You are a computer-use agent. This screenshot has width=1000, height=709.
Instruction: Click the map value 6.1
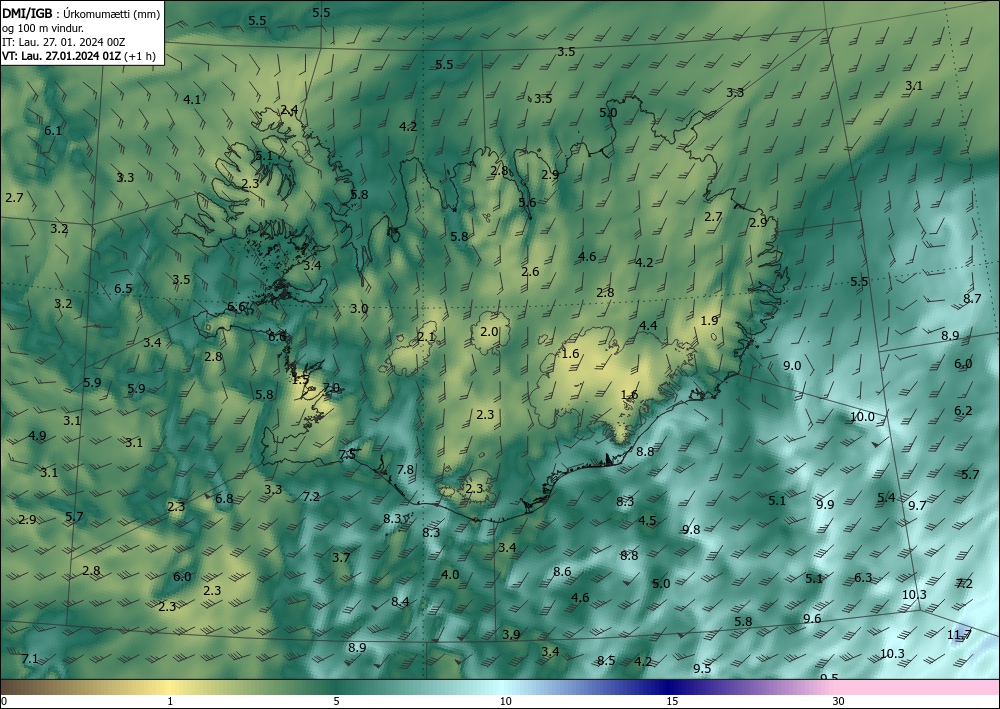click(x=53, y=131)
